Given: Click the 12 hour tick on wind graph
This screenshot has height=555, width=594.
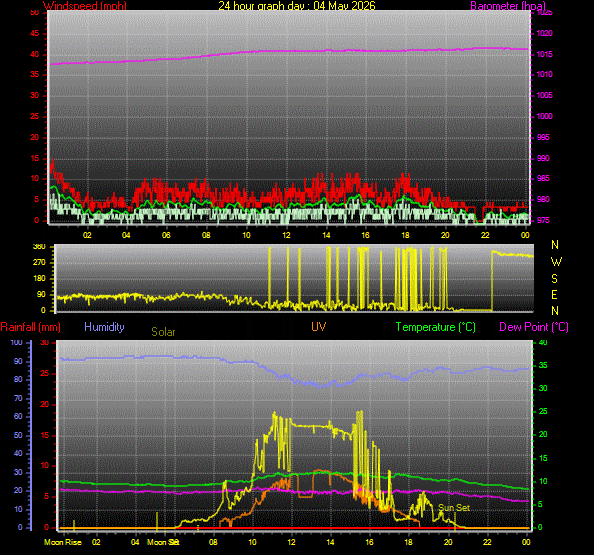Looking at the screenshot, I should pos(286,235).
